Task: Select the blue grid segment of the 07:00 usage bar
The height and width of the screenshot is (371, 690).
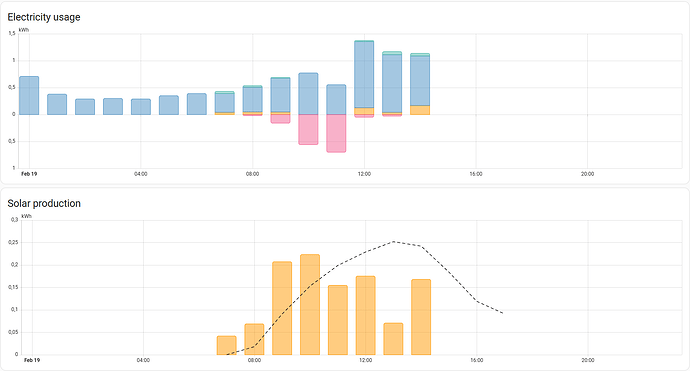Action: pos(224,103)
